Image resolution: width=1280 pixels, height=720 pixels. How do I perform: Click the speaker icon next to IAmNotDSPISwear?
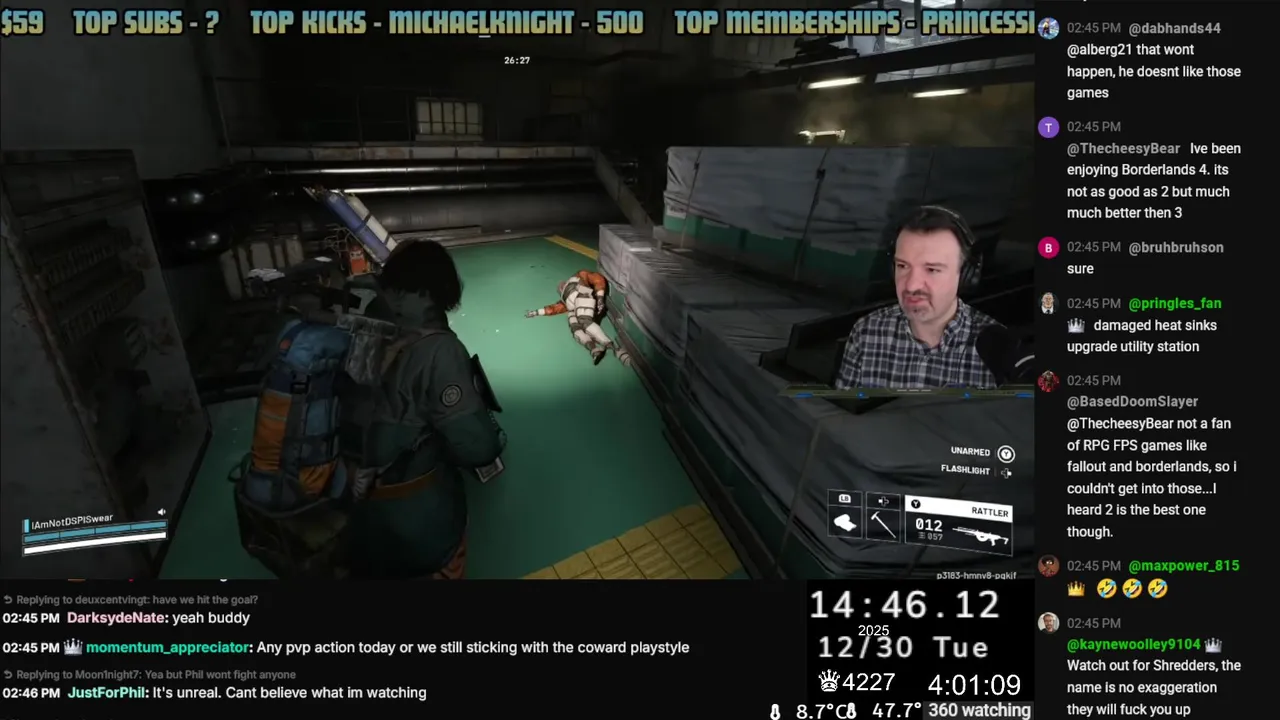tap(161, 512)
